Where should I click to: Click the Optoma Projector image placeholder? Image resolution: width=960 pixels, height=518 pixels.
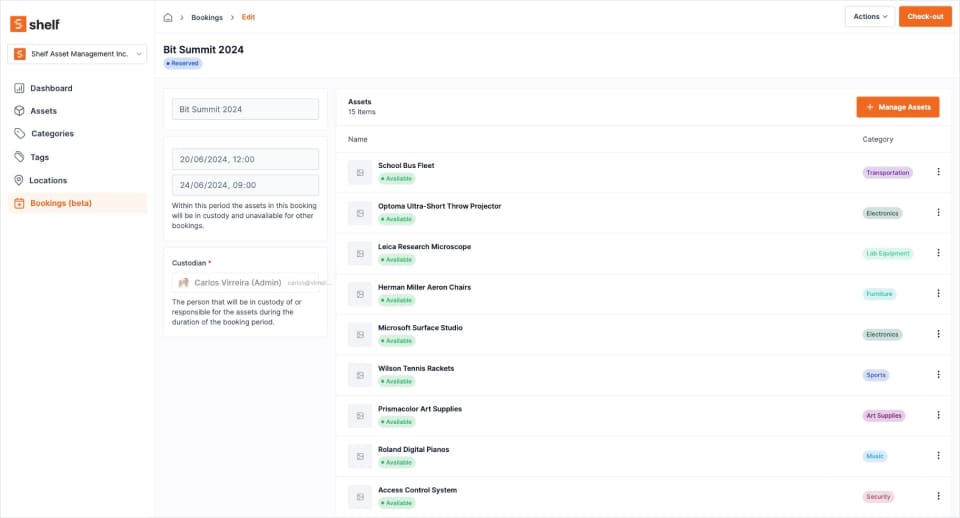tap(360, 213)
